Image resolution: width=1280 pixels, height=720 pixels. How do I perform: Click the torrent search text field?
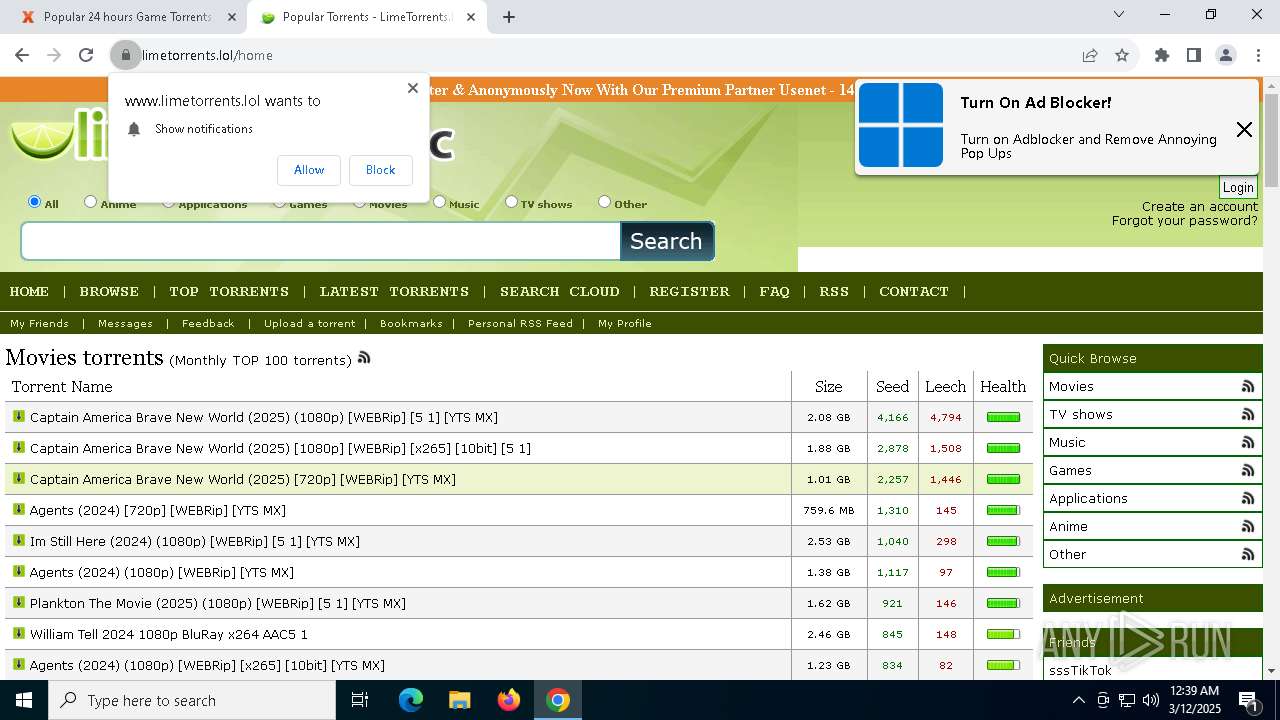(x=321, y=241)
